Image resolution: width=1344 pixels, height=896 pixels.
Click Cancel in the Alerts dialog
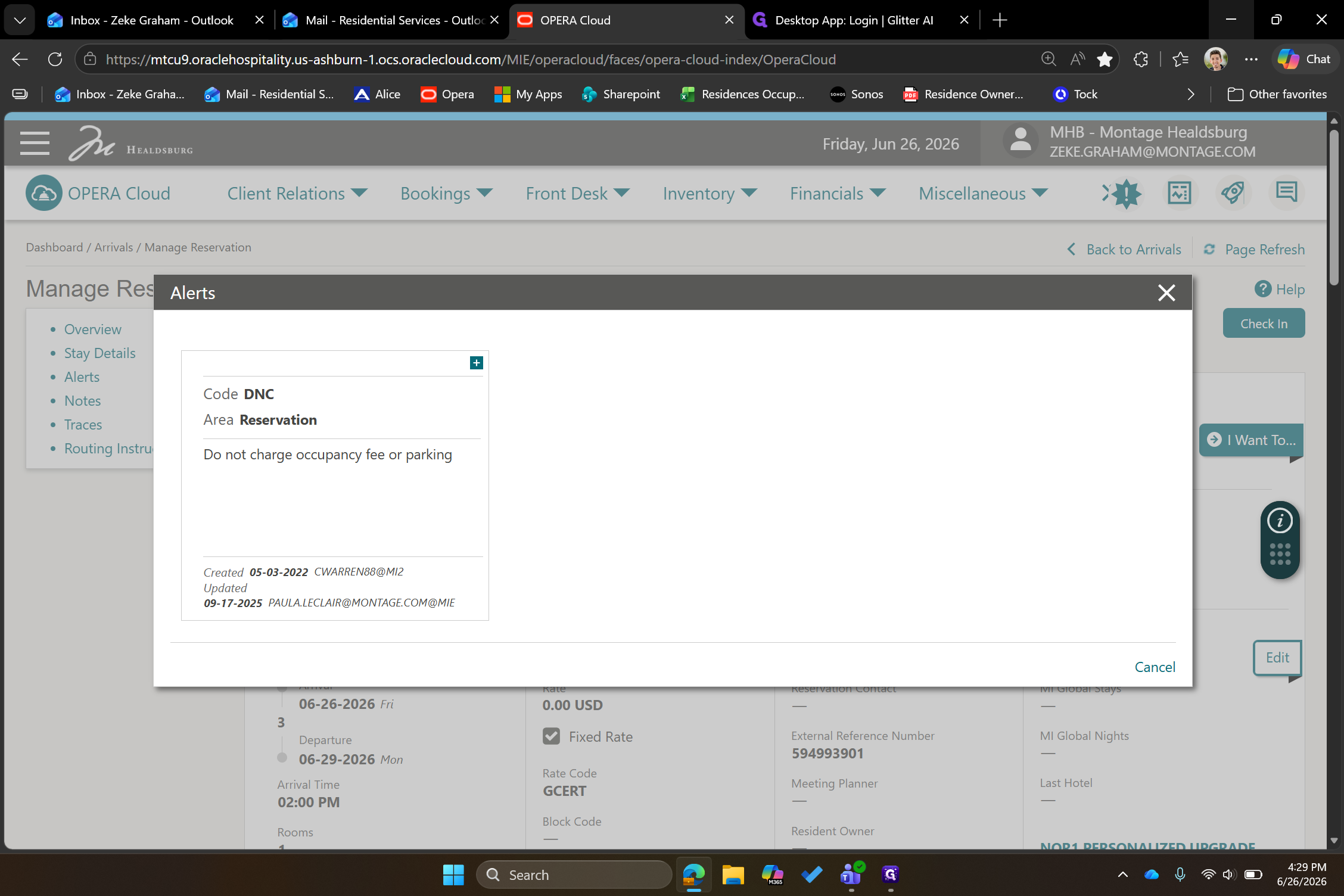(x=1155, y=667)
